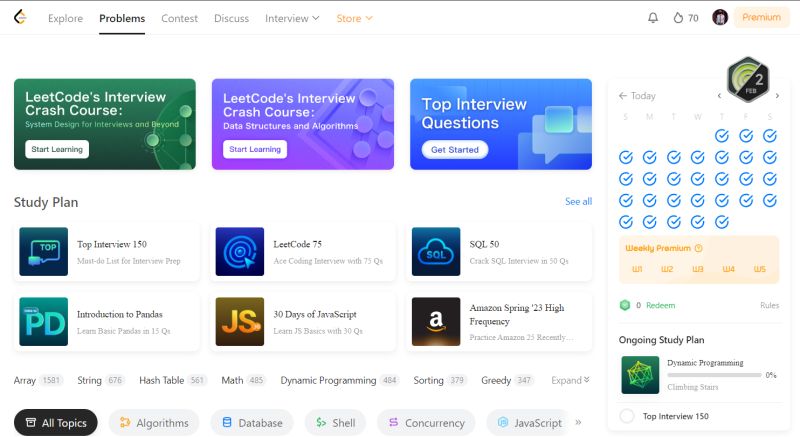
Task: Show more categories with double arrow
Action: pos(578,422)
